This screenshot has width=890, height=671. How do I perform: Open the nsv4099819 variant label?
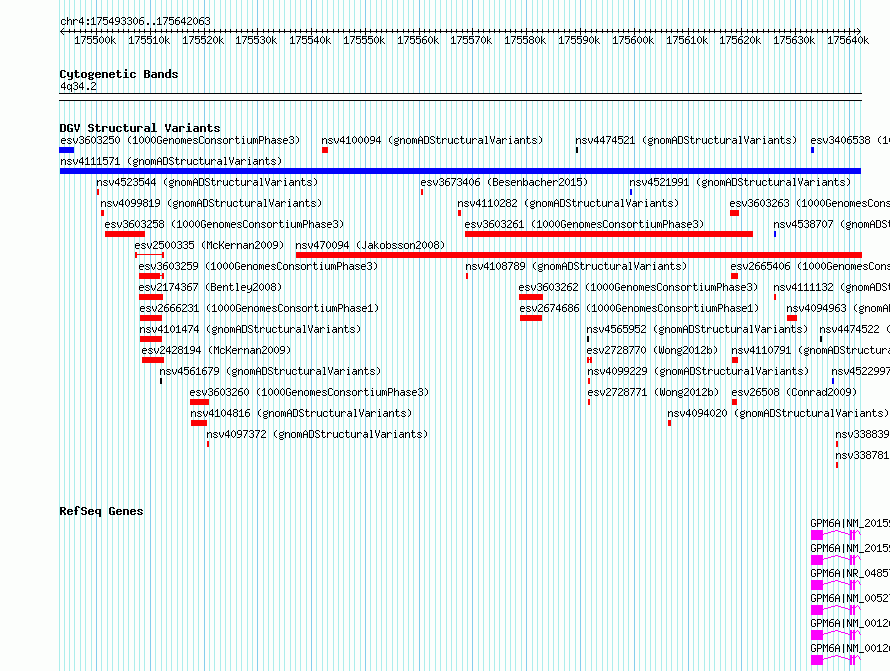(x=211, y=203)
